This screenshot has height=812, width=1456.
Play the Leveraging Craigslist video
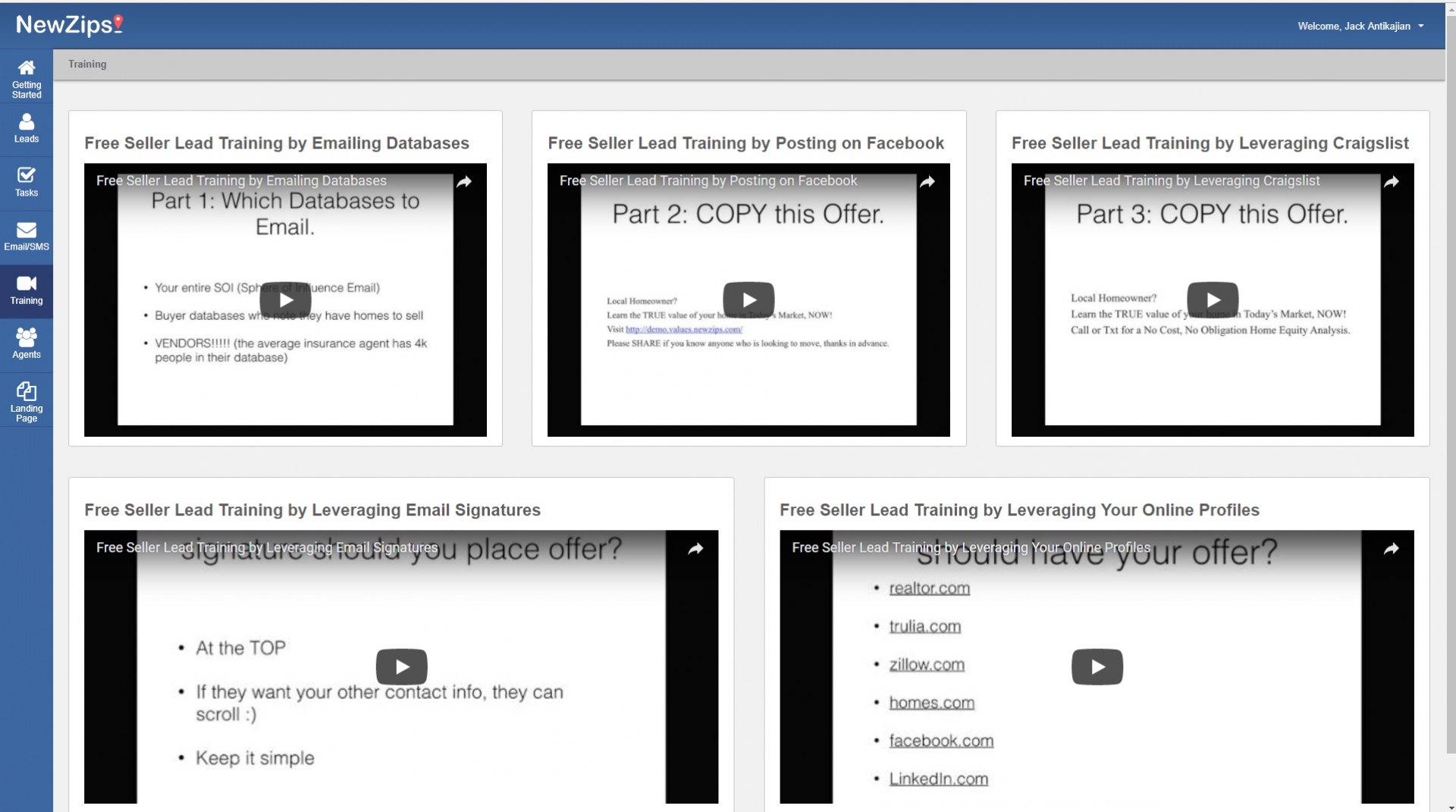(x=1213, y=300)
